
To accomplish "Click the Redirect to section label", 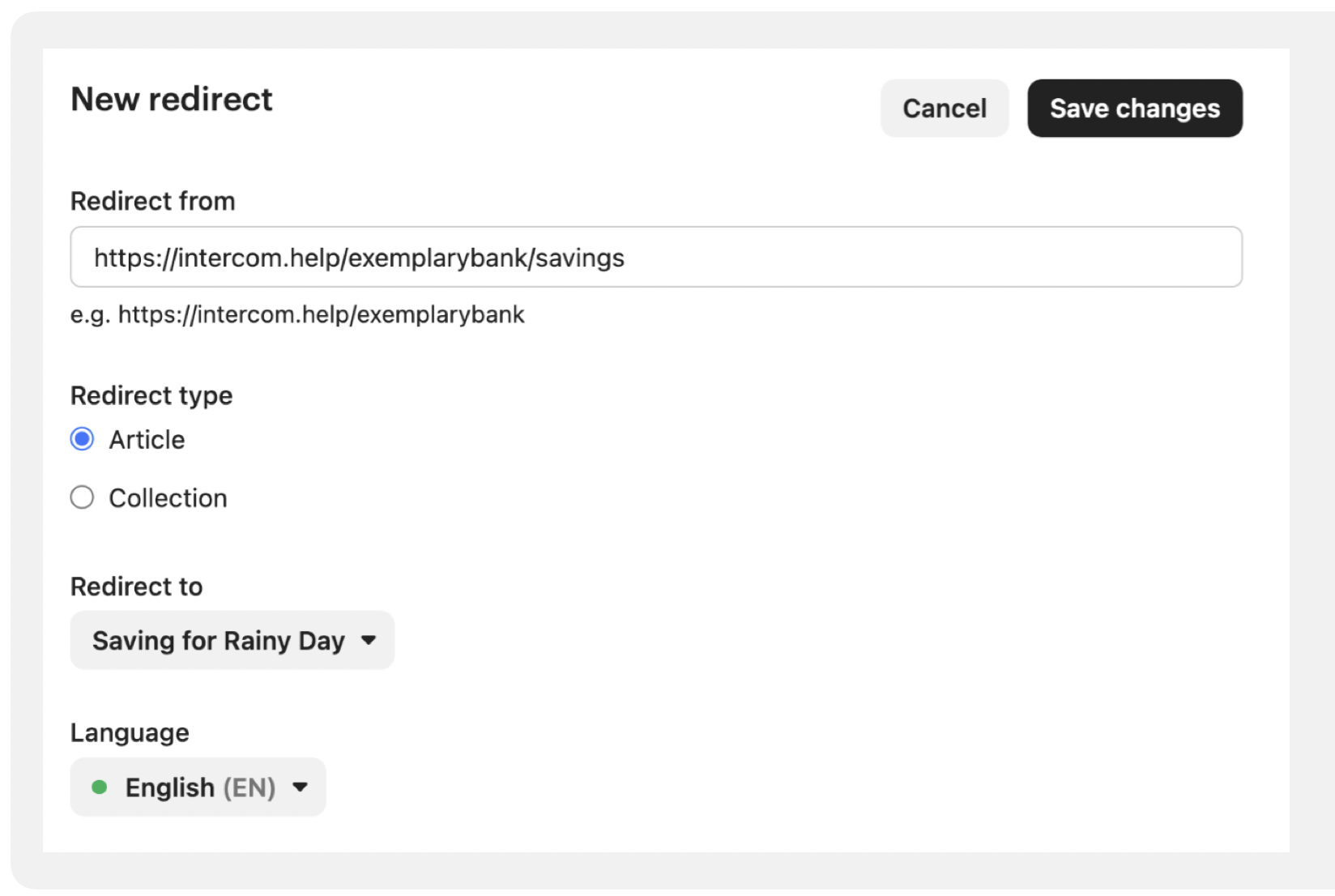I will tap(137, 587).
